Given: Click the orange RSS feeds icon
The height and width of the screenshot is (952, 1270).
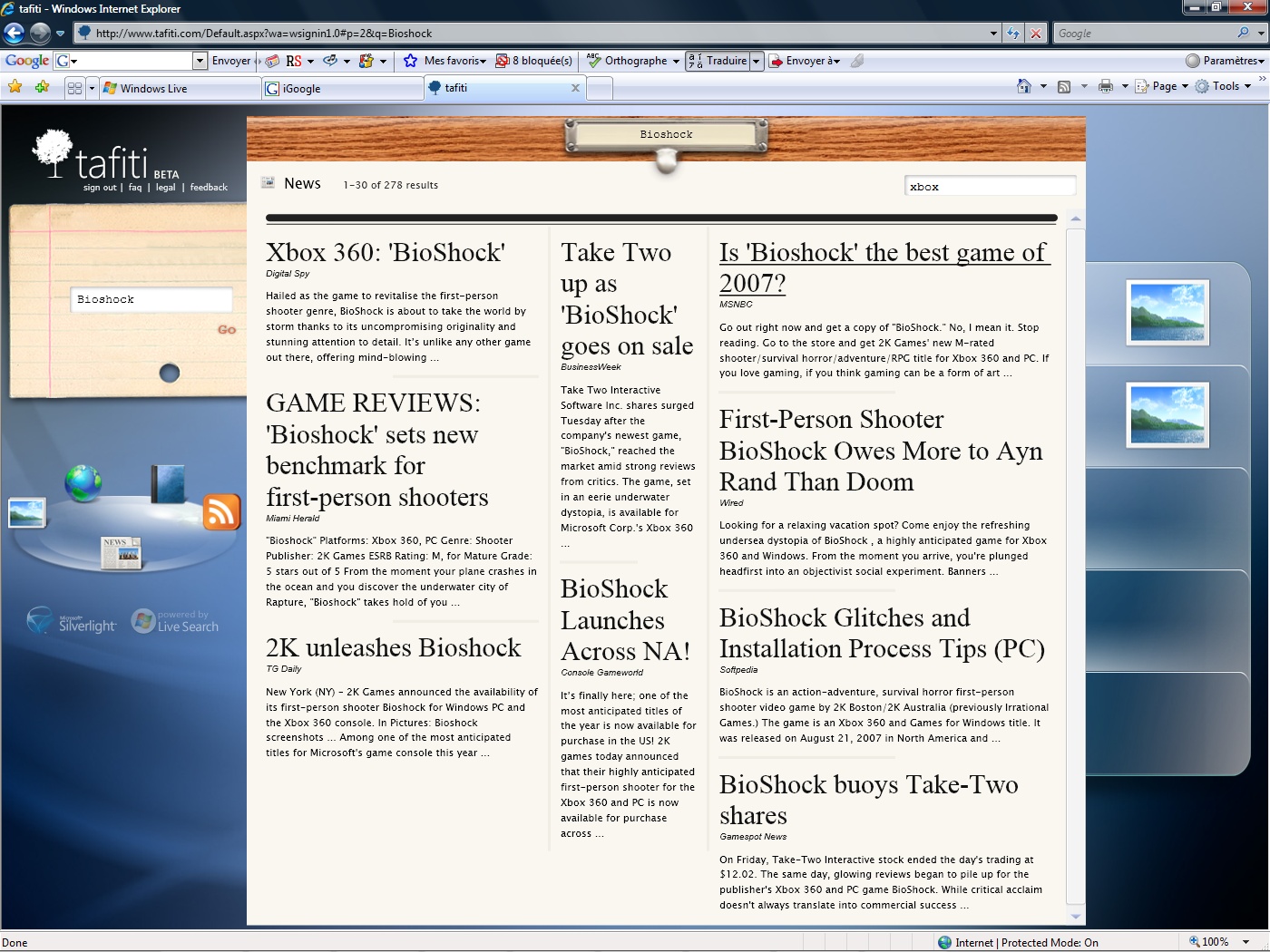Looking at the screenshot, I should [221, 512].
